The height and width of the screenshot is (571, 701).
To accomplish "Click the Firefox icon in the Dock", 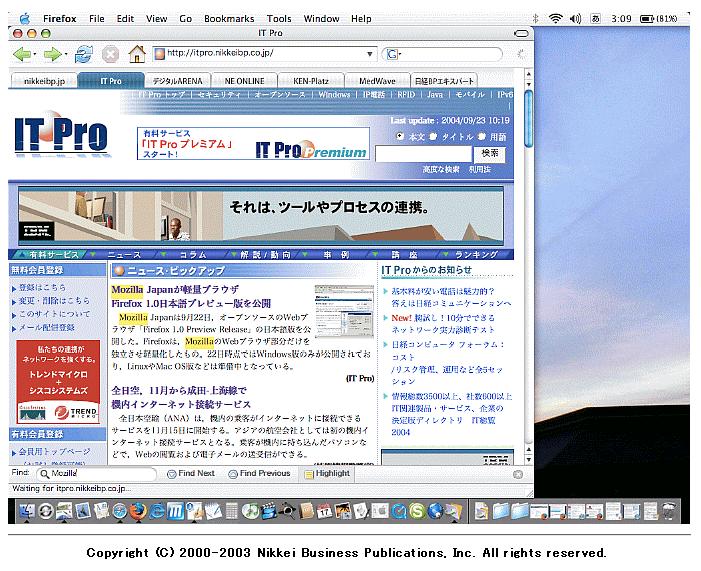I will pos(138,511).
